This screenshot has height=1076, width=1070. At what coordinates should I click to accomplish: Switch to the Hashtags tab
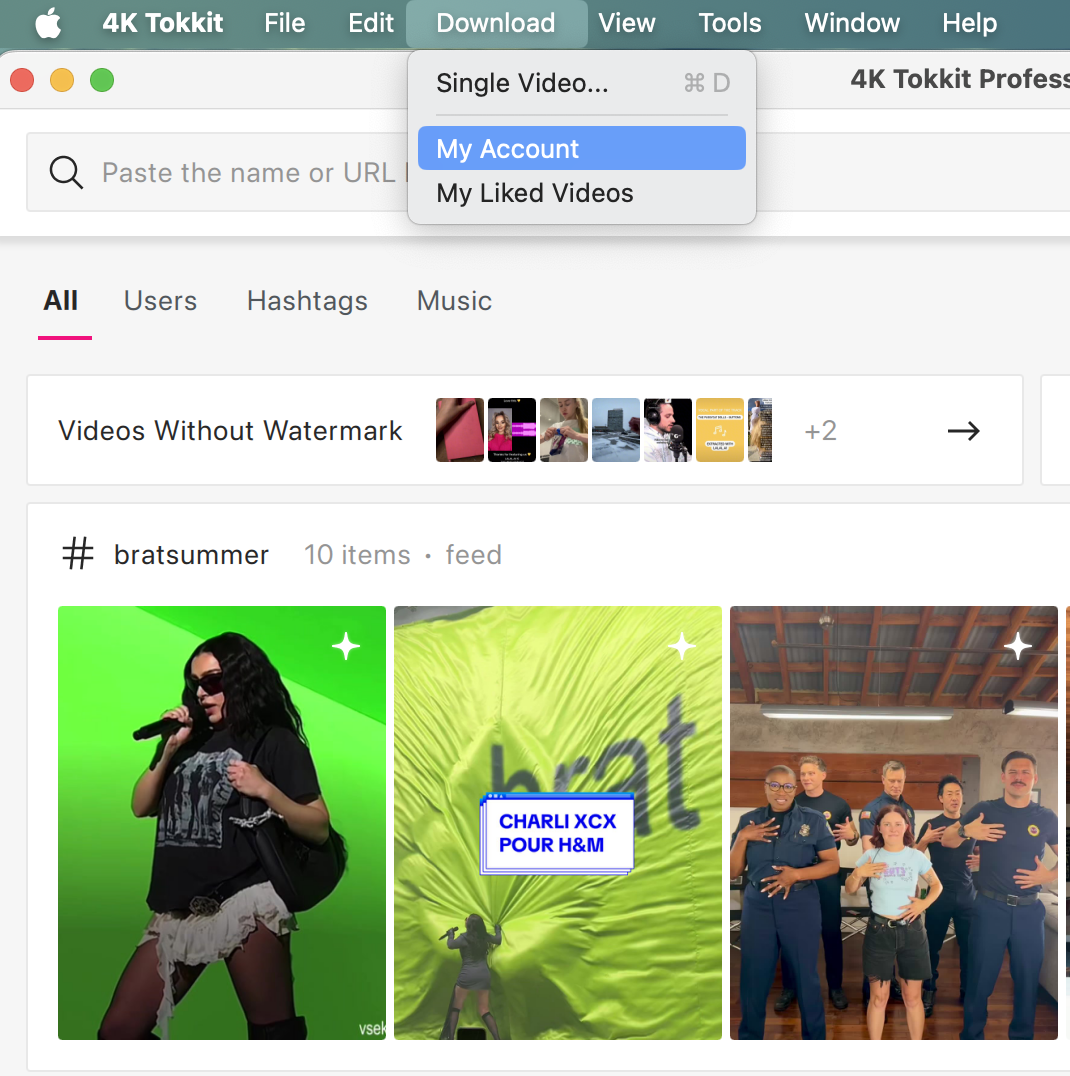[x=307, y=301]
